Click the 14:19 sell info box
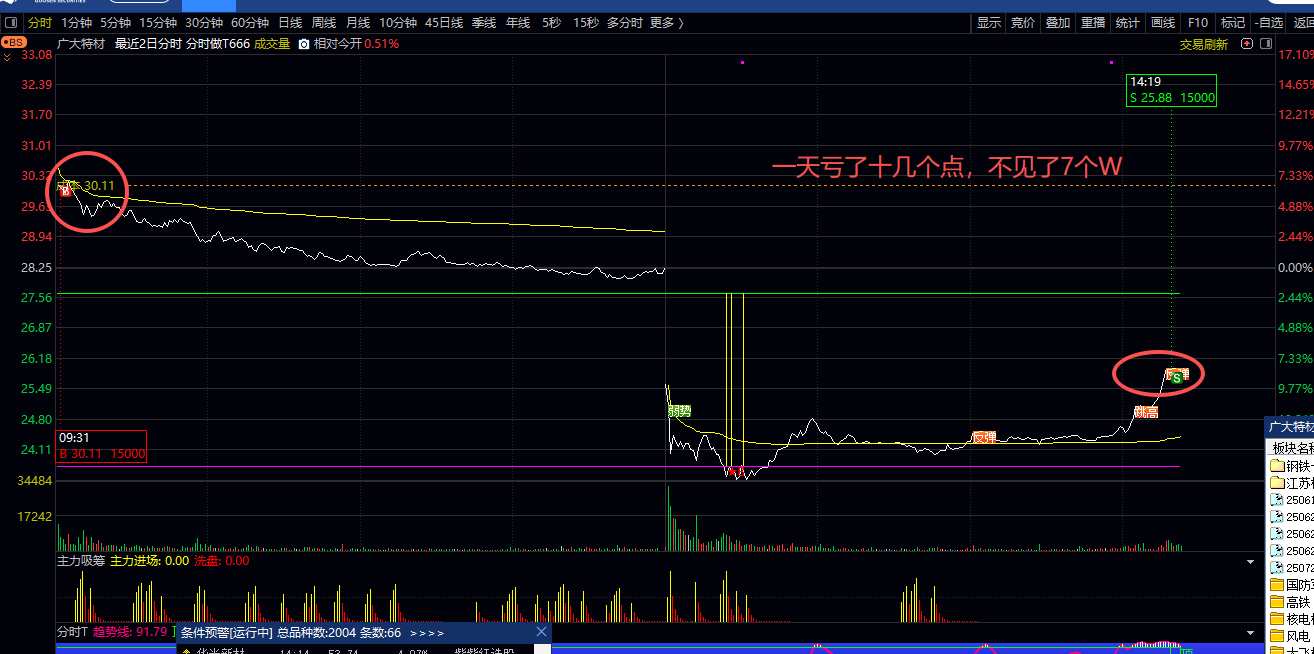Viewport: 1314px width, 654px height. click(x=1171, y=90)
